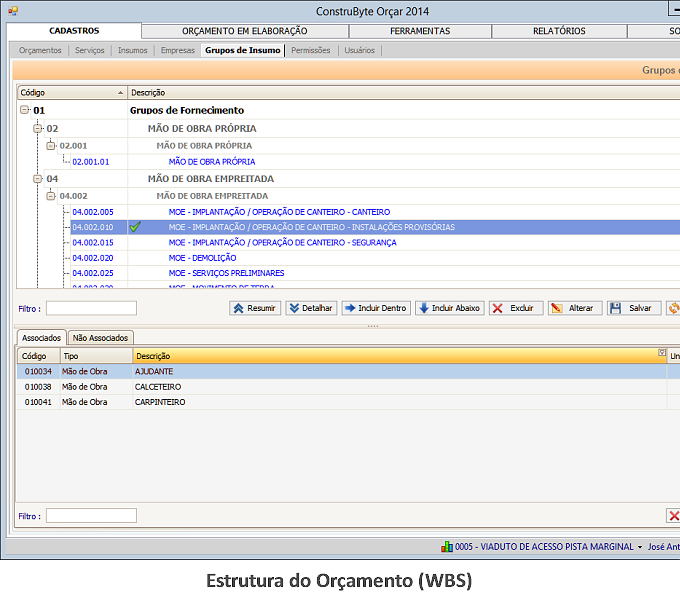This screenshot has height=600, width=680.
Task: Switch to the RELATÓRIOS tab
Action: click(559, 31)
